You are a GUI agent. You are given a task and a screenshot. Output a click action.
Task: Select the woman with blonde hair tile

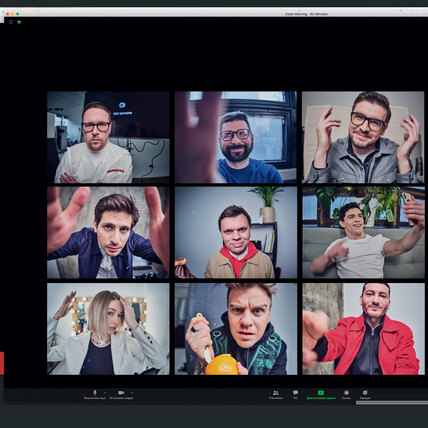point(108,329)
